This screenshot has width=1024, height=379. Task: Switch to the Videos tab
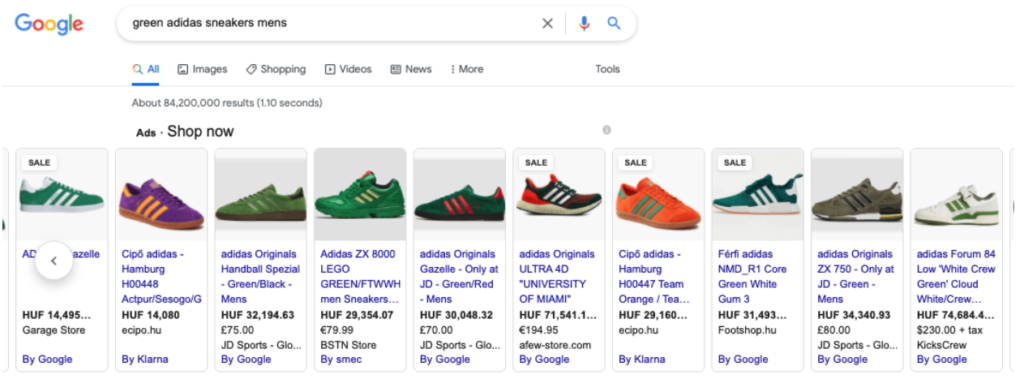pyautogui.click(x=348, y=69)
